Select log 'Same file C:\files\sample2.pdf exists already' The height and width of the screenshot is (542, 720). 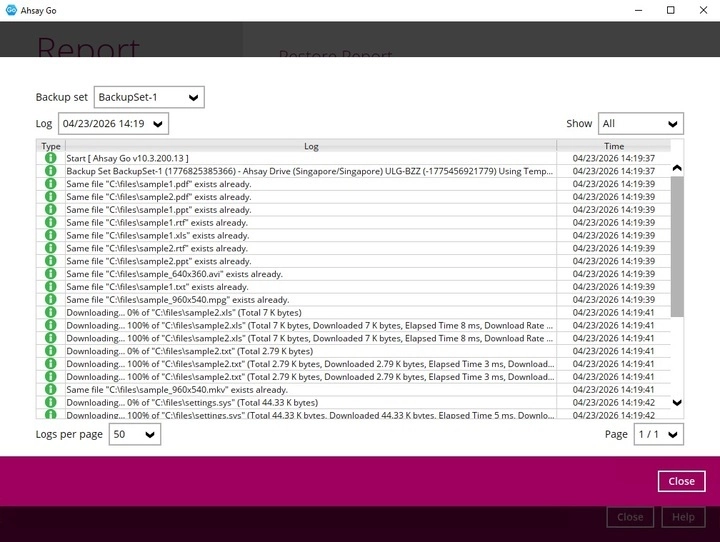pyautogui.click(x=353, y=197)
